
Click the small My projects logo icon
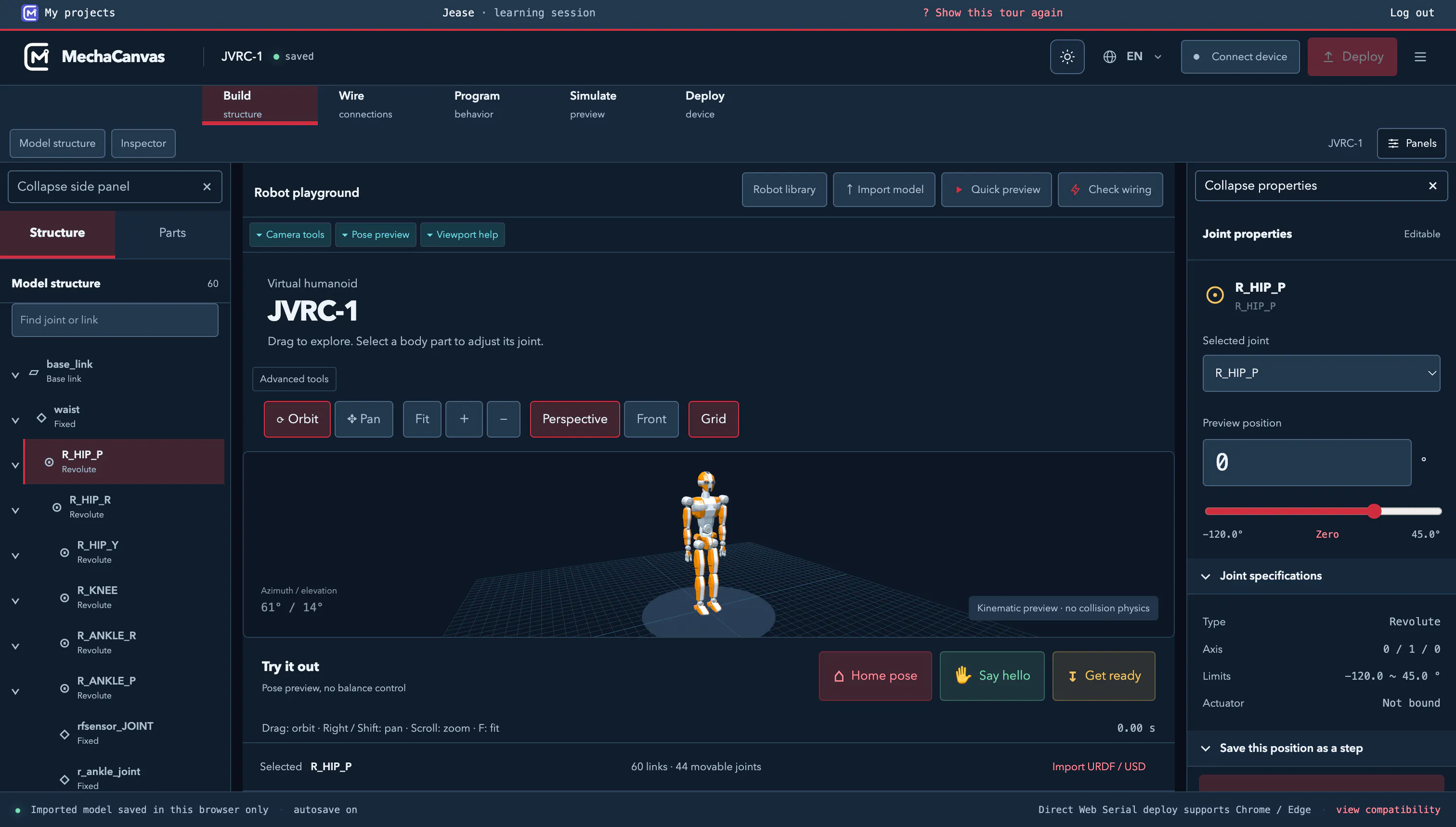[x=29, y=13]
